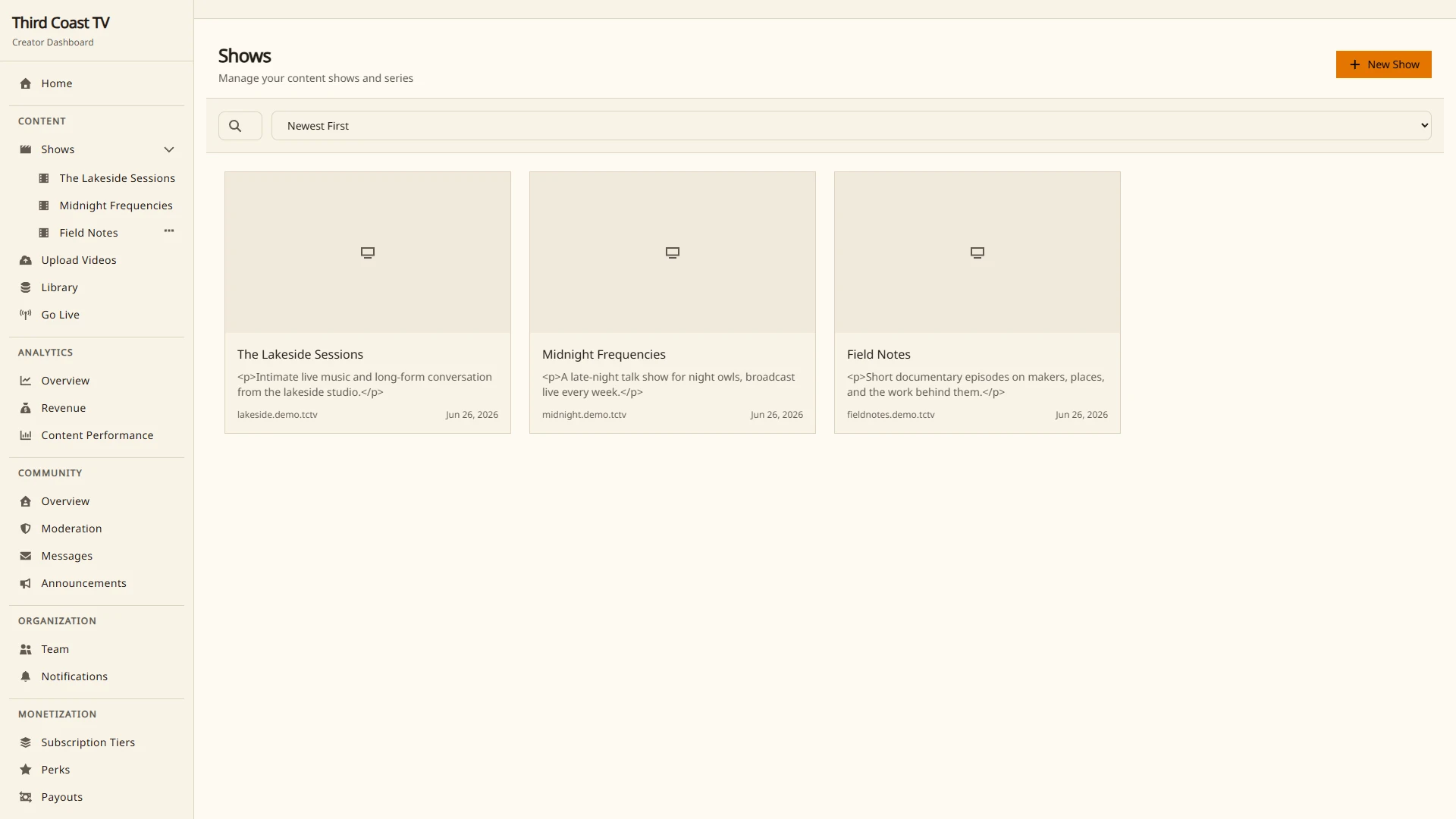Image resolution: width=1456 pixels, height=819 pixels.
Task: Open the Home menu item
Action: (x=96, y=83)
